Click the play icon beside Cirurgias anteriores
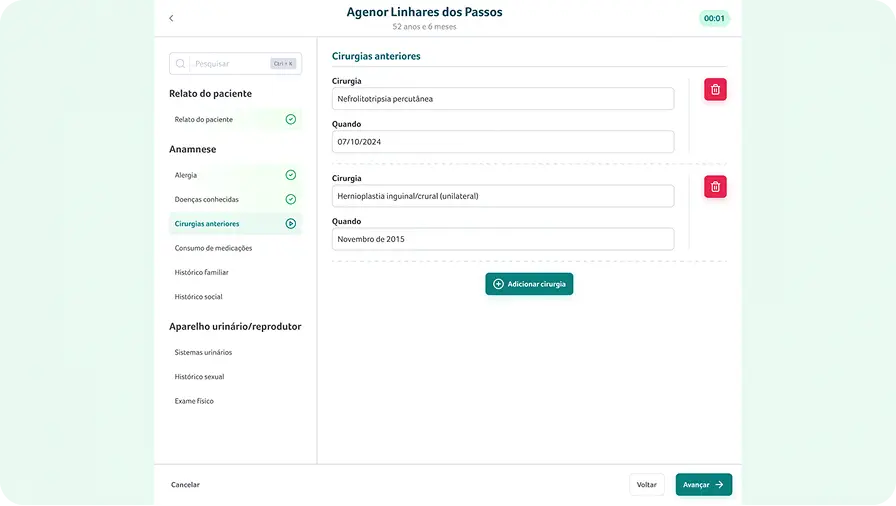 point(290,224)
